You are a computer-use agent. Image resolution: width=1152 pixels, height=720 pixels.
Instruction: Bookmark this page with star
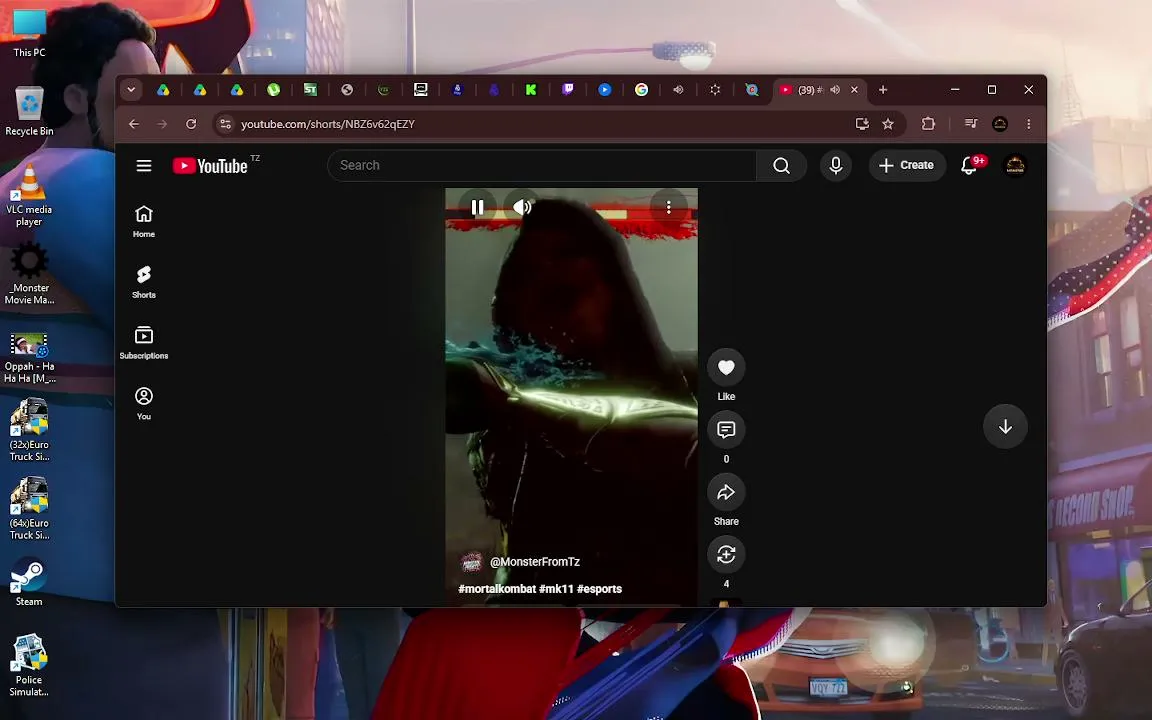point(888,124)
